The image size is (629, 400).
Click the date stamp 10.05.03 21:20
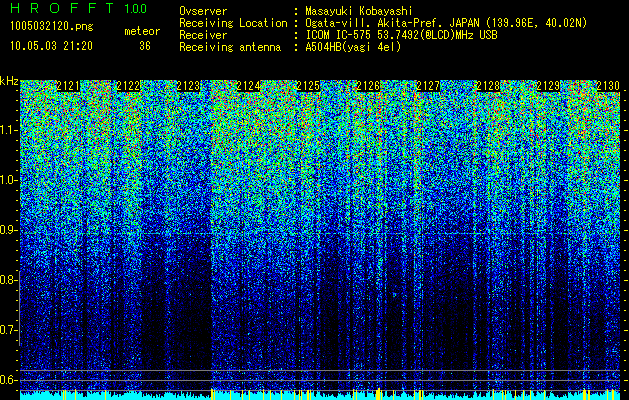click(51, 46)
